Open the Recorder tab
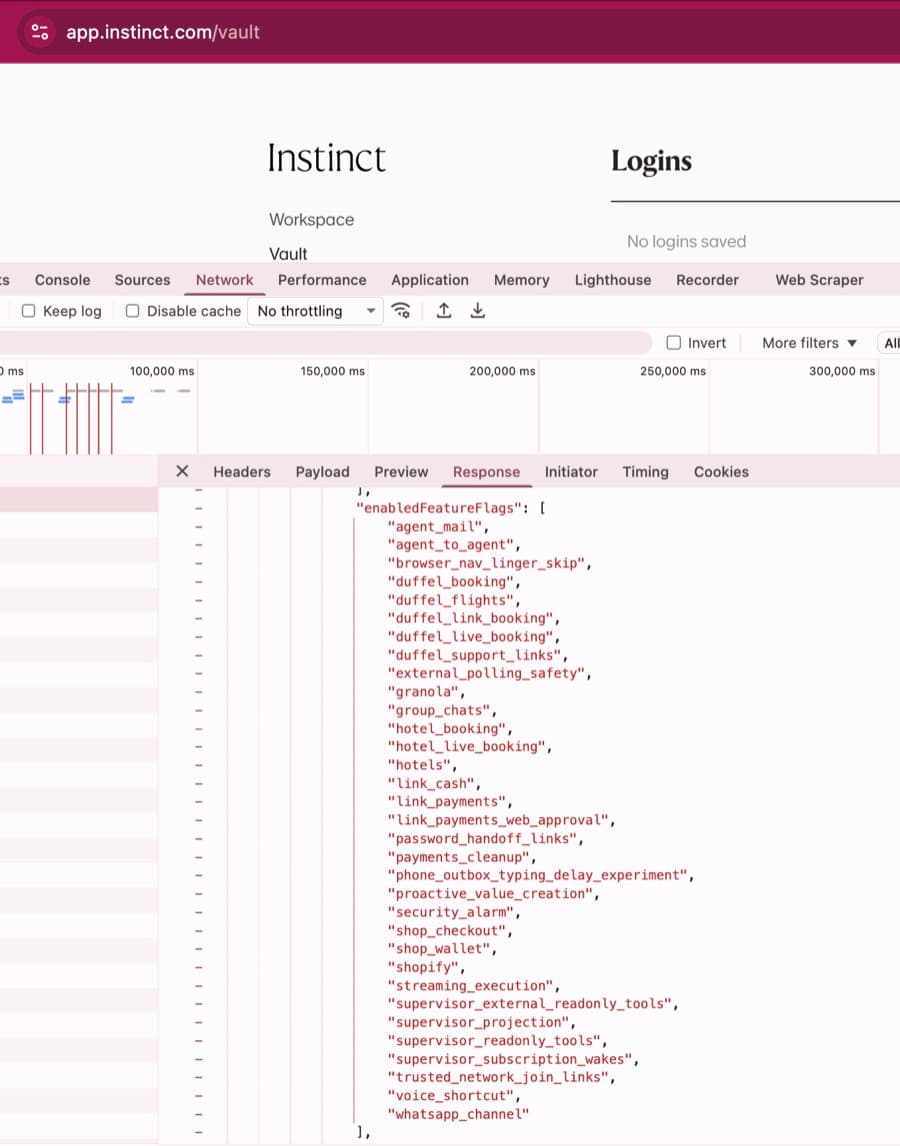Image resolution: width=900 pixels, height=1146 pixels. coord(708,280)
